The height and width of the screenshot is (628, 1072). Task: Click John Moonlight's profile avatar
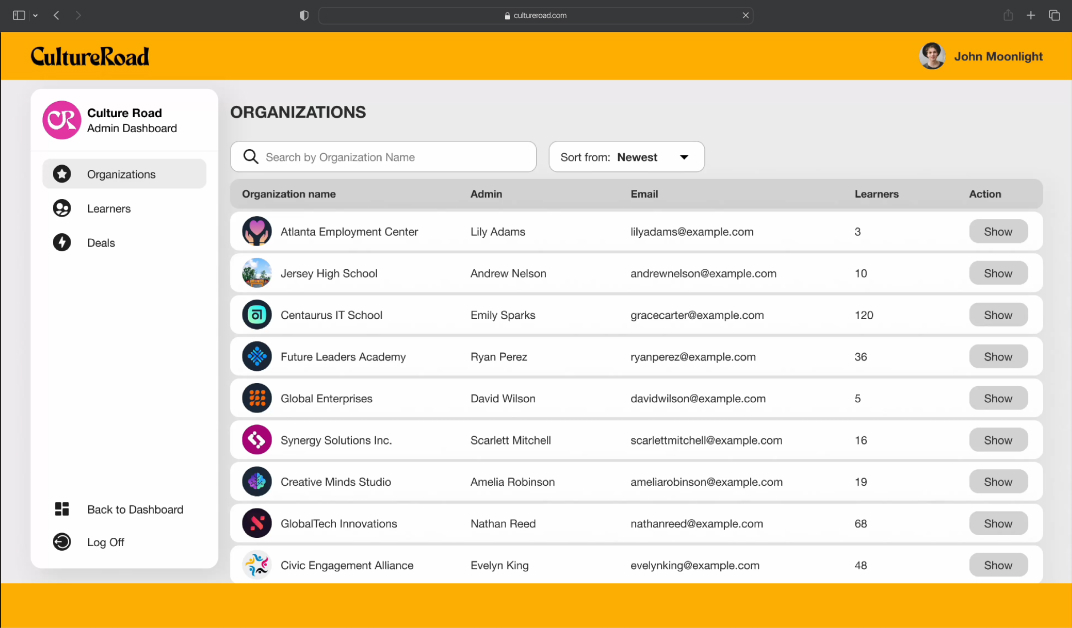[x=933, y=56]
